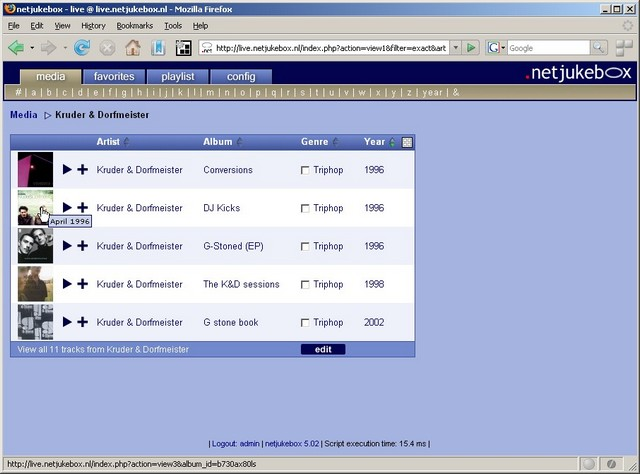Open the Bookmarks menu
This screenshot has height=474, width=640.
pos(135,26)
